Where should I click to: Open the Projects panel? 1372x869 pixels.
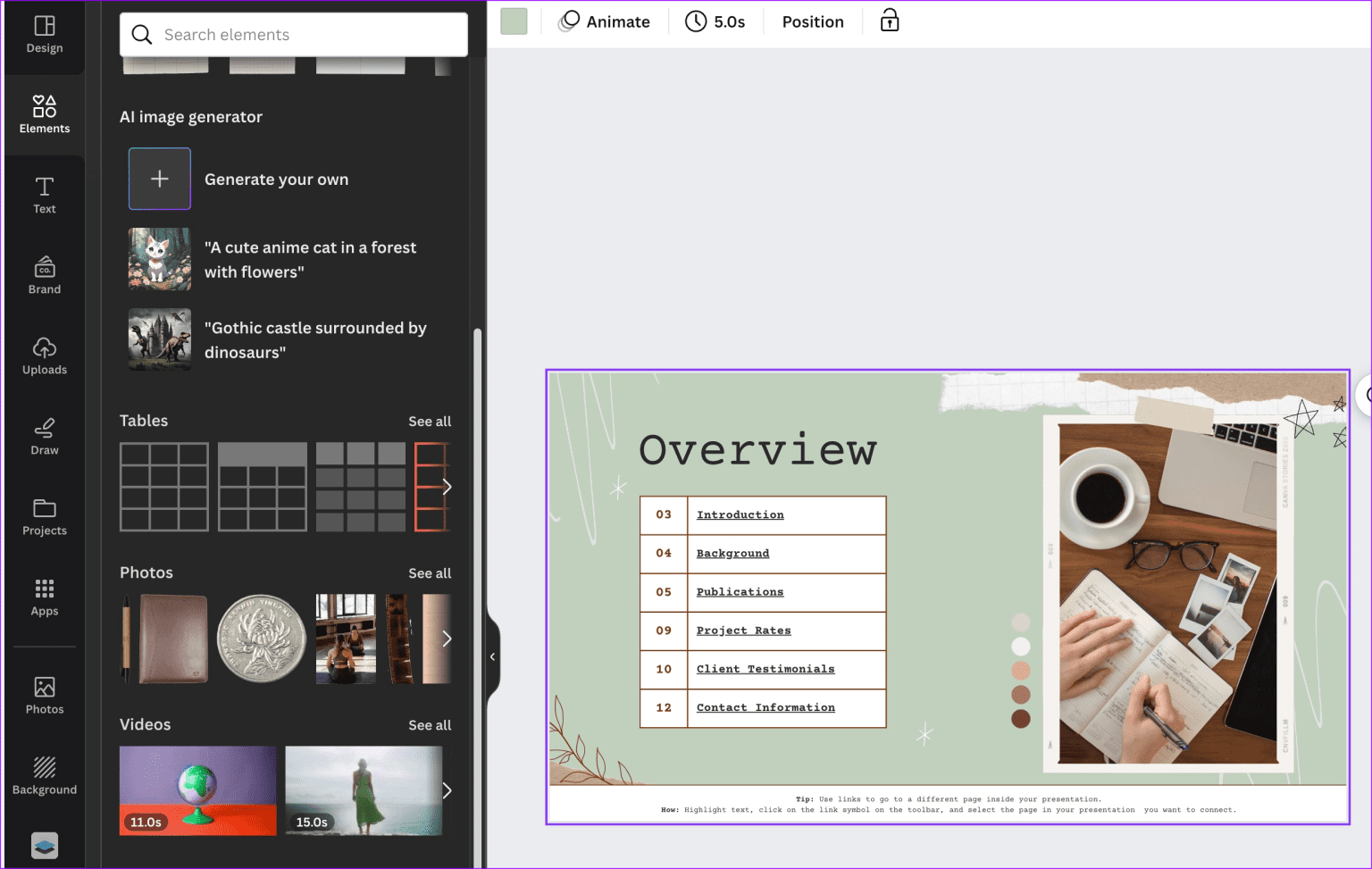44,515
